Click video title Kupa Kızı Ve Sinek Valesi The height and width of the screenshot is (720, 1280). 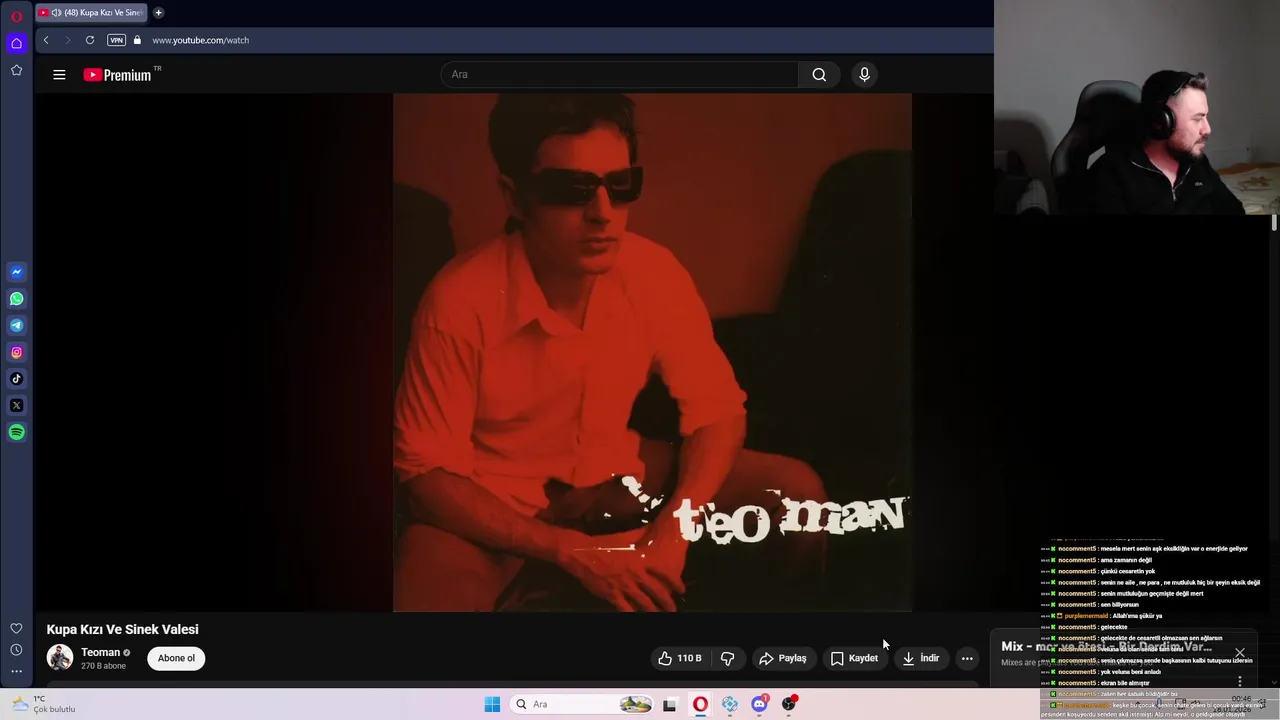tap(122, 629)
